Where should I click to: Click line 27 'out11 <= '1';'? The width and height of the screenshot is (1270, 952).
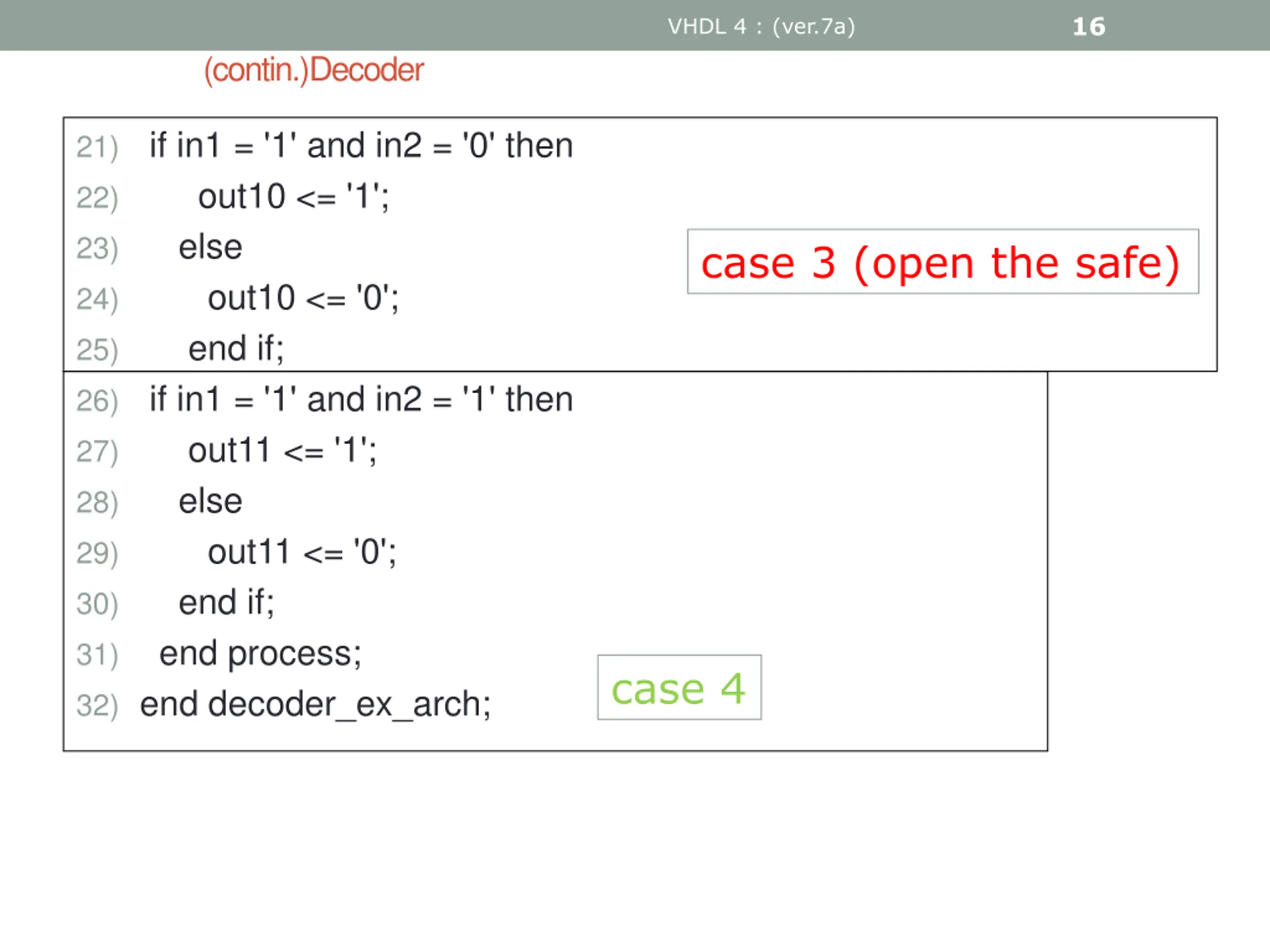(282, 450)
